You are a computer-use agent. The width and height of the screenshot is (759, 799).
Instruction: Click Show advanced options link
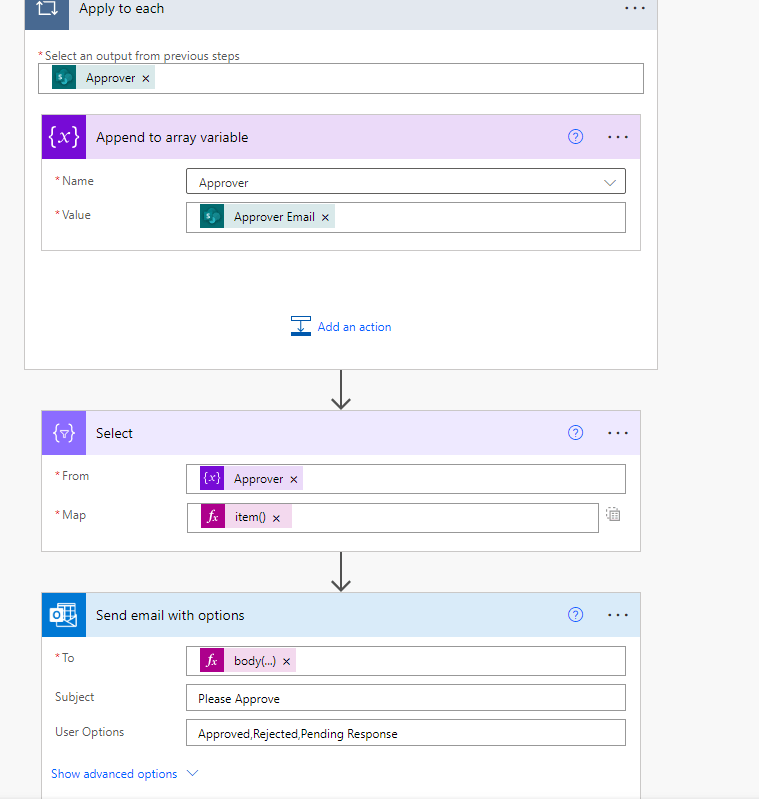(114, 774)
